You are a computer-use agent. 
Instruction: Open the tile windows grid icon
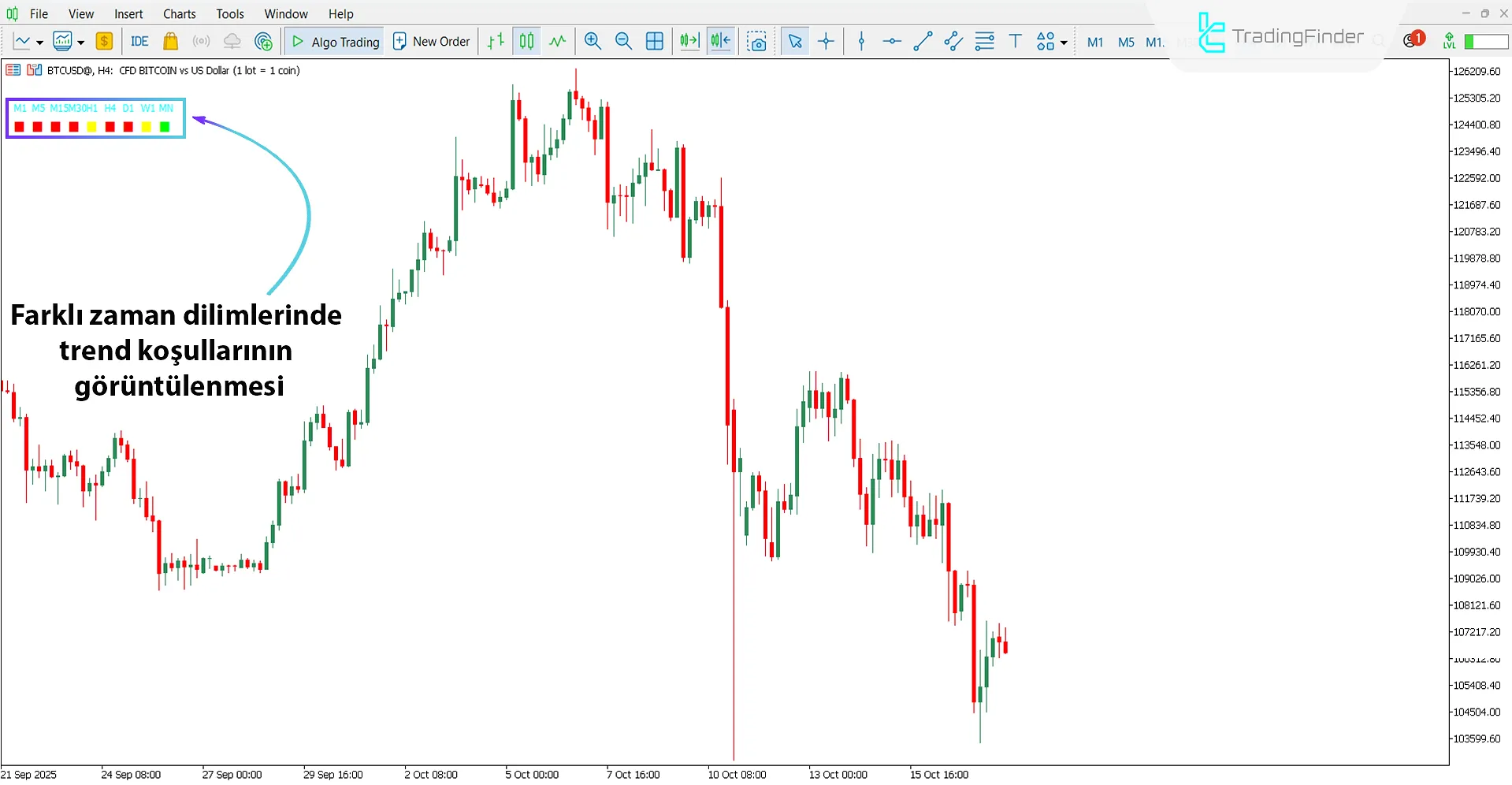pos(654,42)
